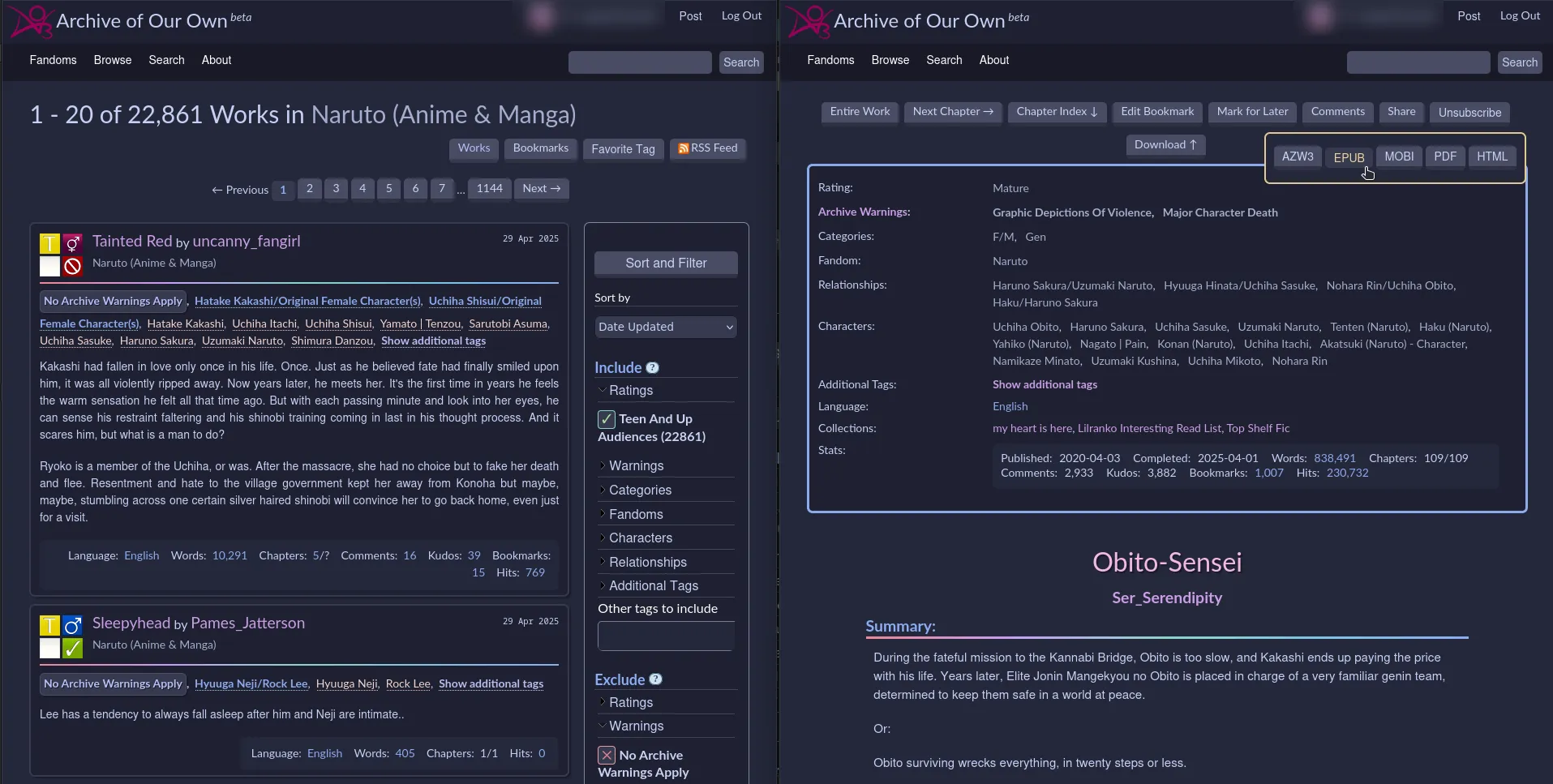Download the work as HTML
This screenshot has height=784, width=1553.
(x=1492, y=156)
